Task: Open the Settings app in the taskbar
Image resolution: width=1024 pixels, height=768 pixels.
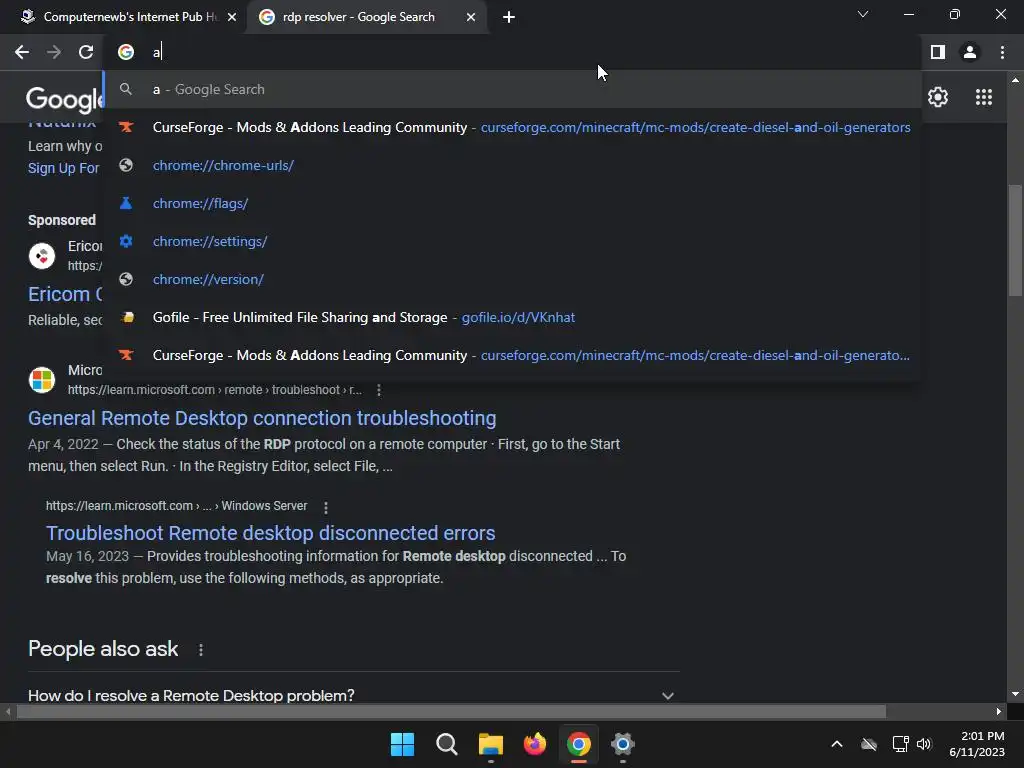Action: (623, 744)
